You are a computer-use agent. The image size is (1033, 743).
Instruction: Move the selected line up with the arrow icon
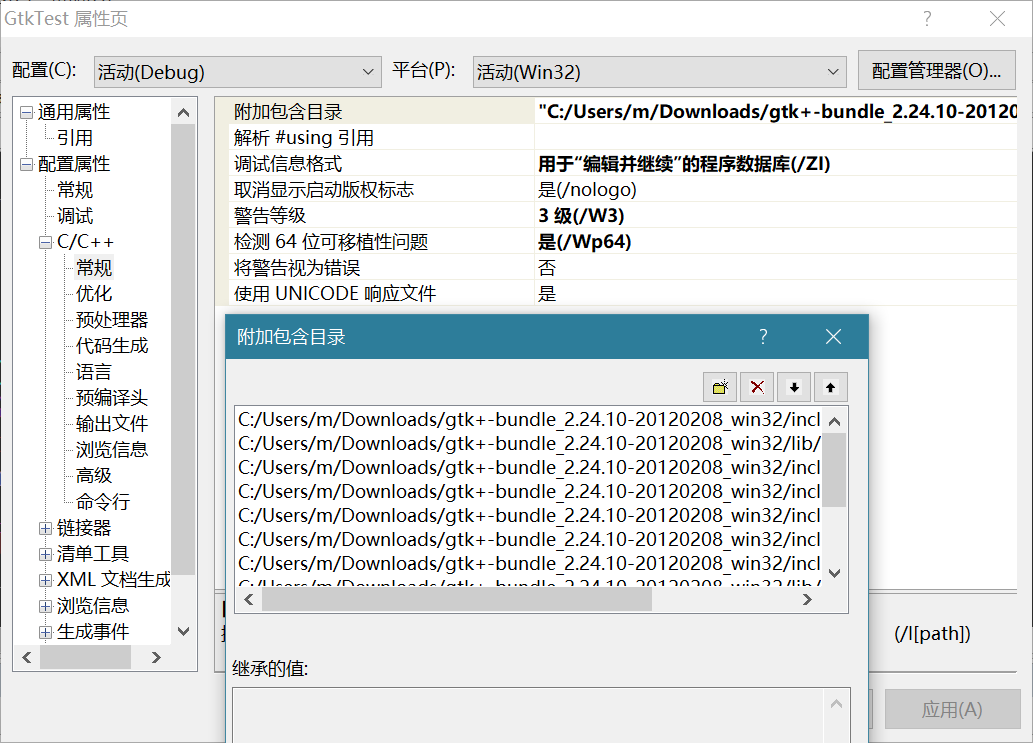830,387
